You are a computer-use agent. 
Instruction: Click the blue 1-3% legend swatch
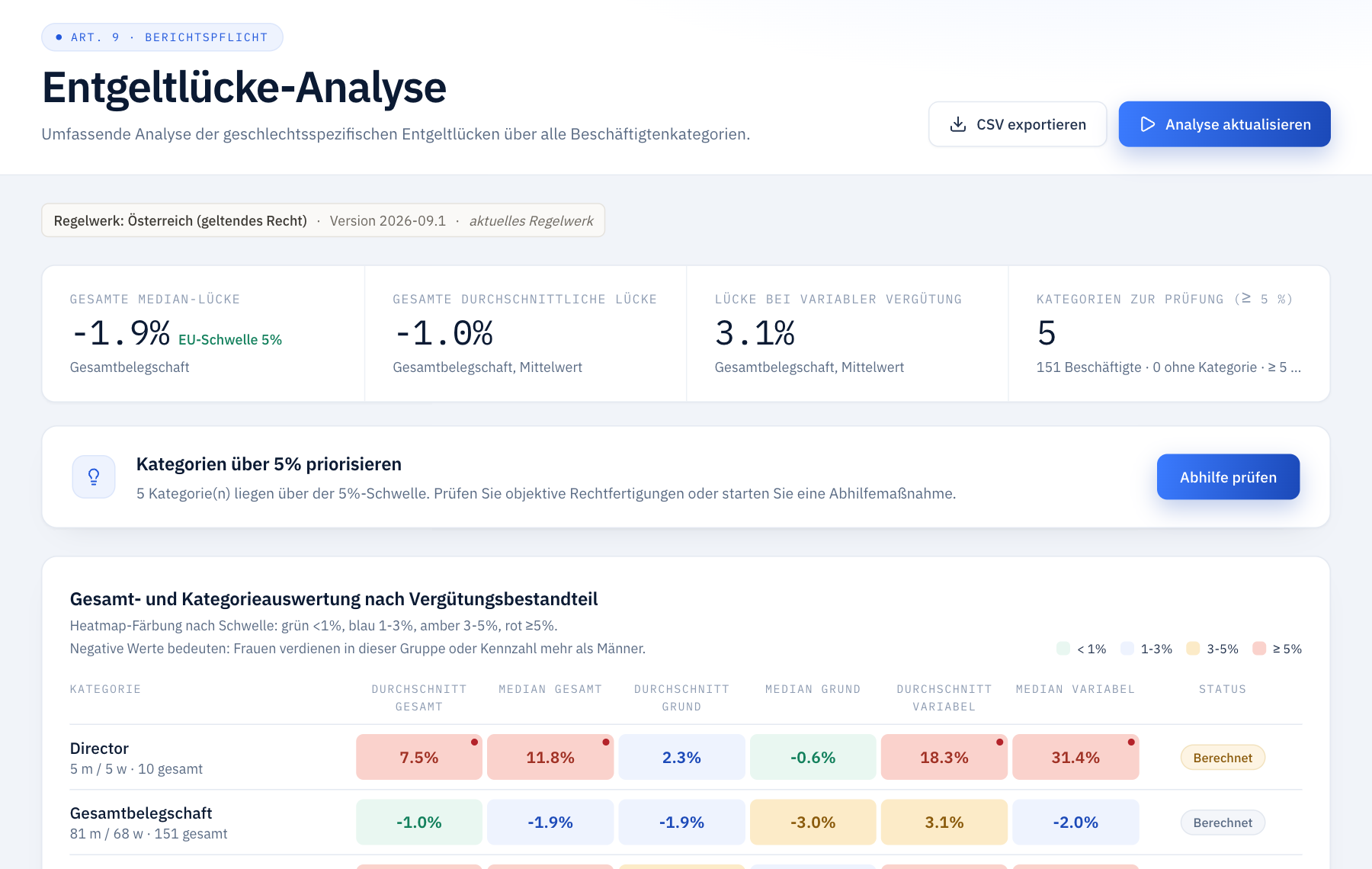[x=1127, y=649]
